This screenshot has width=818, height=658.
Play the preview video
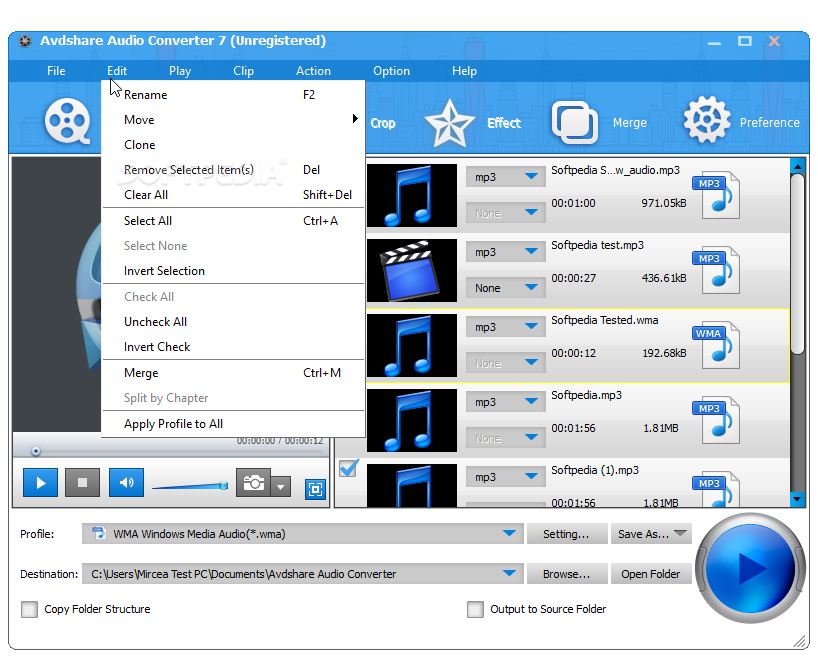pos(40,483)
